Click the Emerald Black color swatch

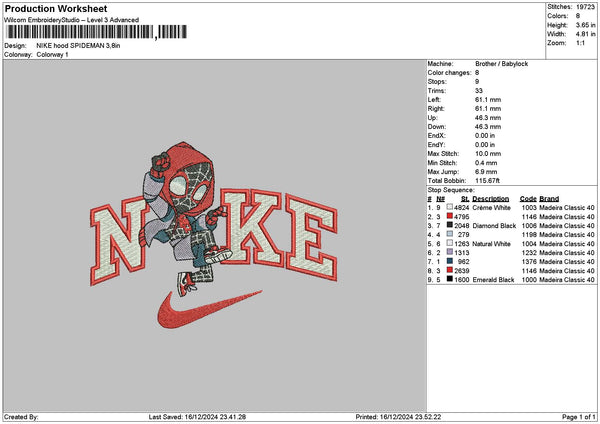450,279
